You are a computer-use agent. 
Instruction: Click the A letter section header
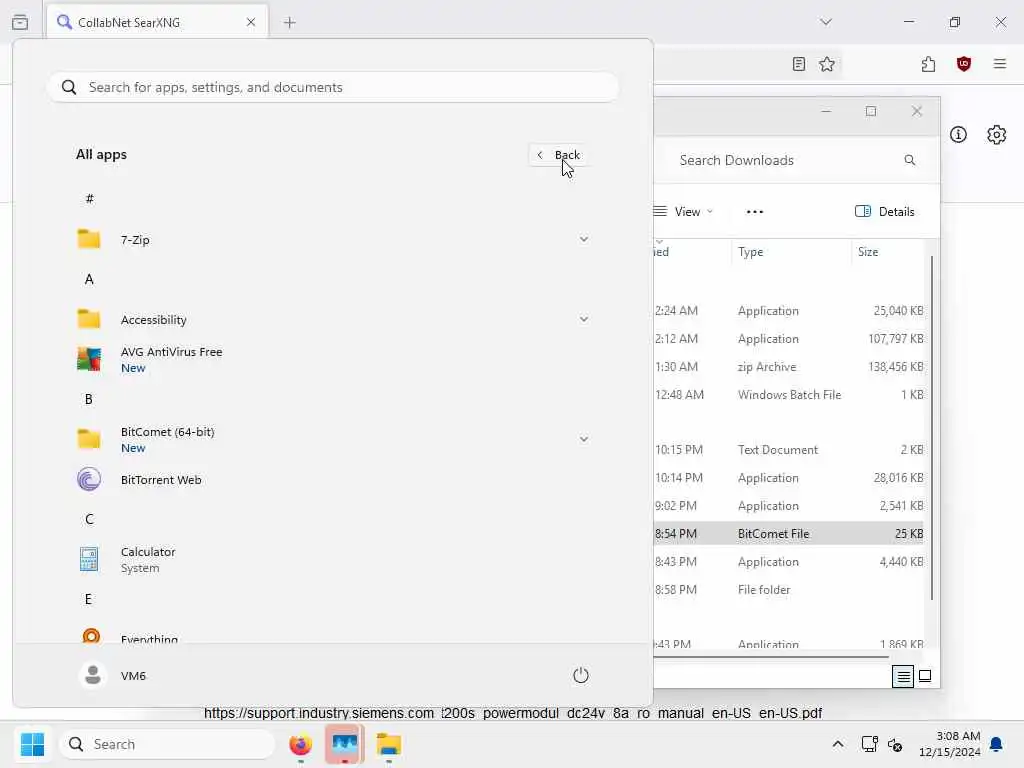[89, 280]
